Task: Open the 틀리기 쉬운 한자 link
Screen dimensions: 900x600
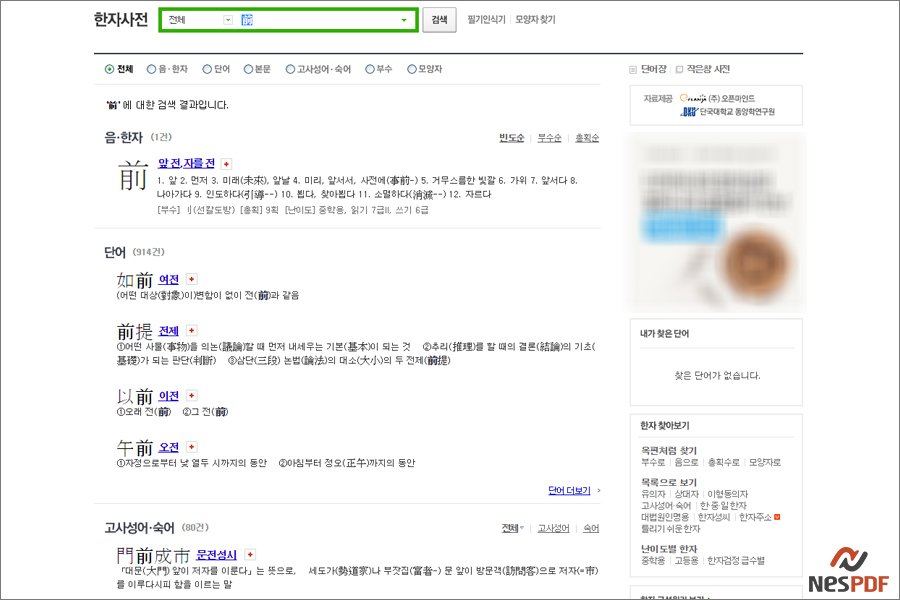Action: [x=670, y=528]
